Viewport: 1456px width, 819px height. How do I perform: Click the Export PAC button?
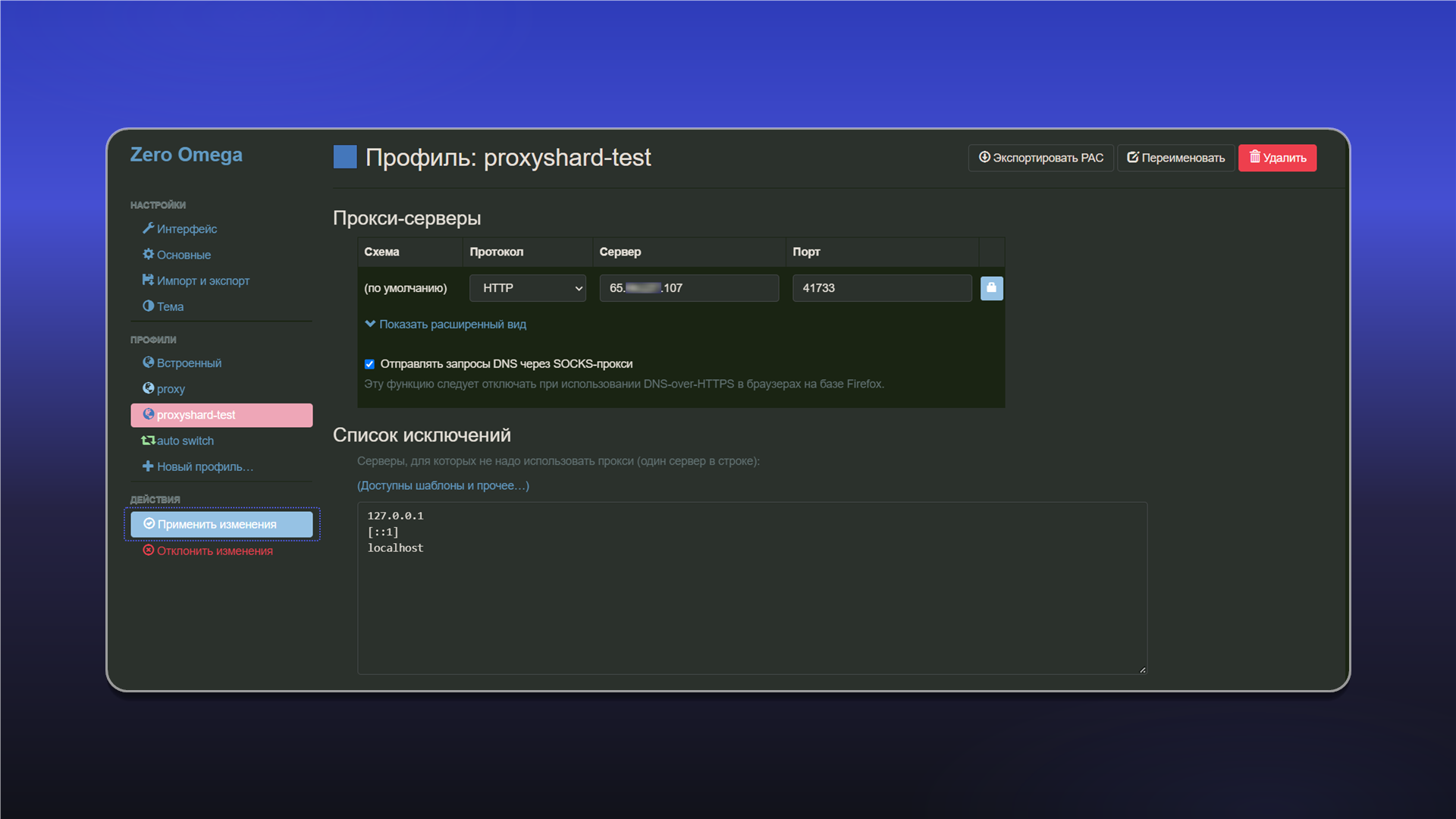pos(1040,158)
